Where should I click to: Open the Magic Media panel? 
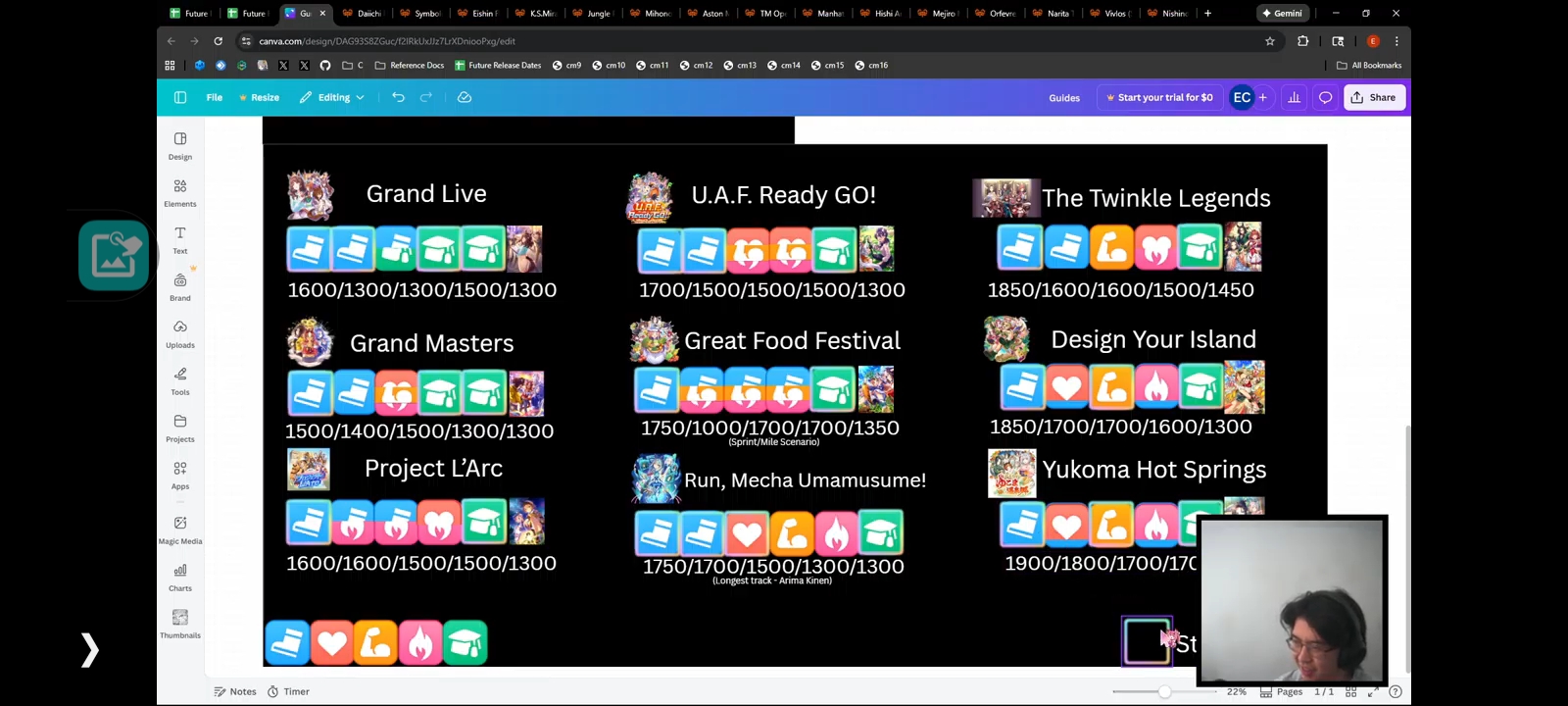click(180, 529)
